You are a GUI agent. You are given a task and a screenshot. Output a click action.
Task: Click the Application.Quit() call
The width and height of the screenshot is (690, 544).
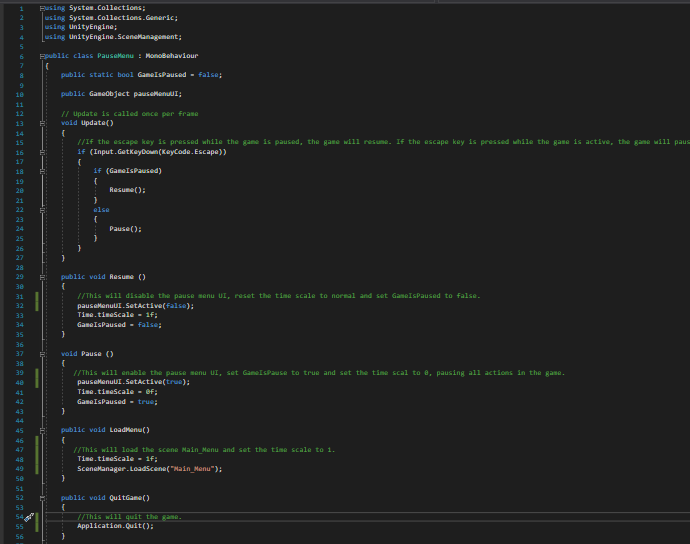point(116,526)
